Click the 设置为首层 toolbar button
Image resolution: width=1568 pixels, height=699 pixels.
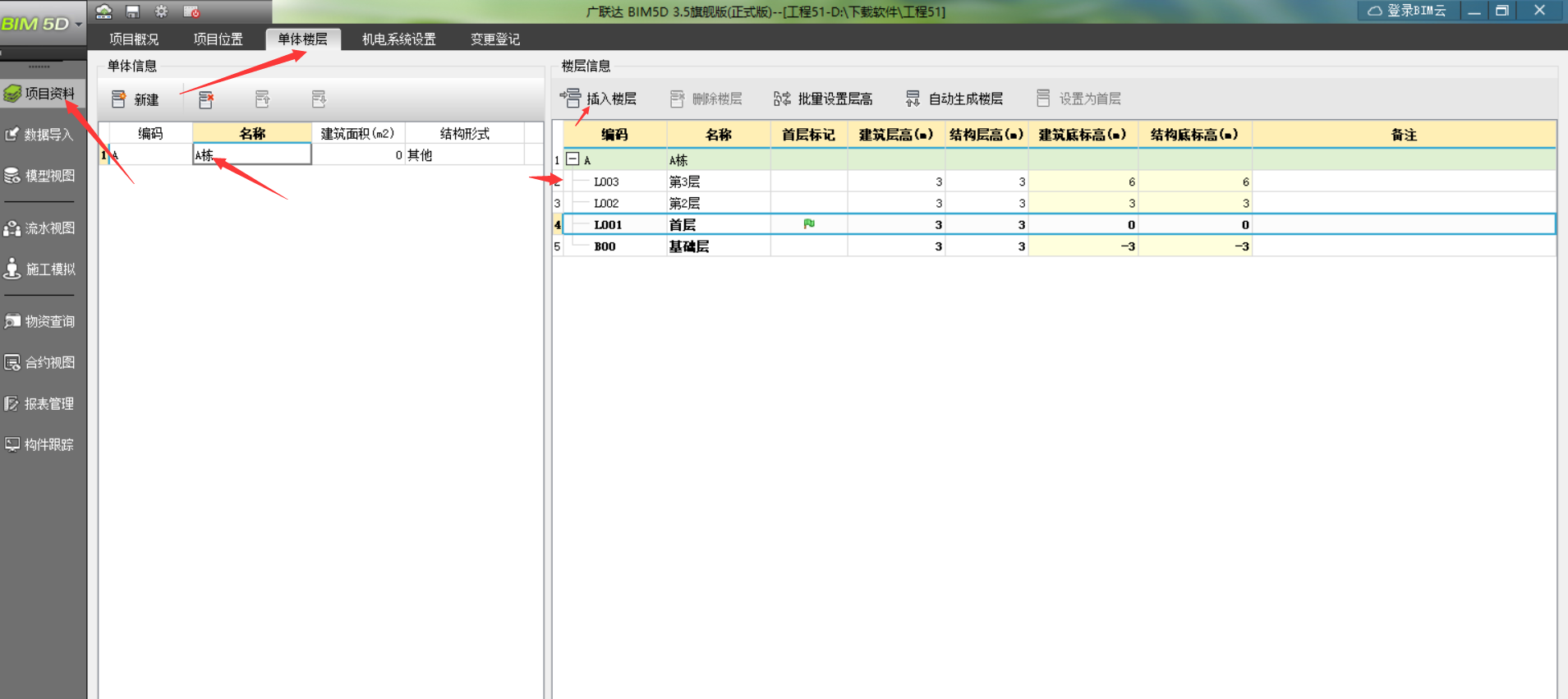click(x=1079, y=99)
